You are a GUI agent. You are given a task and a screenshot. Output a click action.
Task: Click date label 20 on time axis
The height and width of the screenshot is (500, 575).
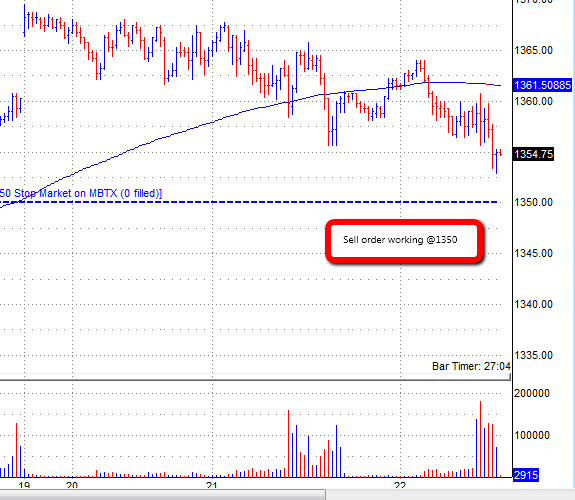point(72,485)
